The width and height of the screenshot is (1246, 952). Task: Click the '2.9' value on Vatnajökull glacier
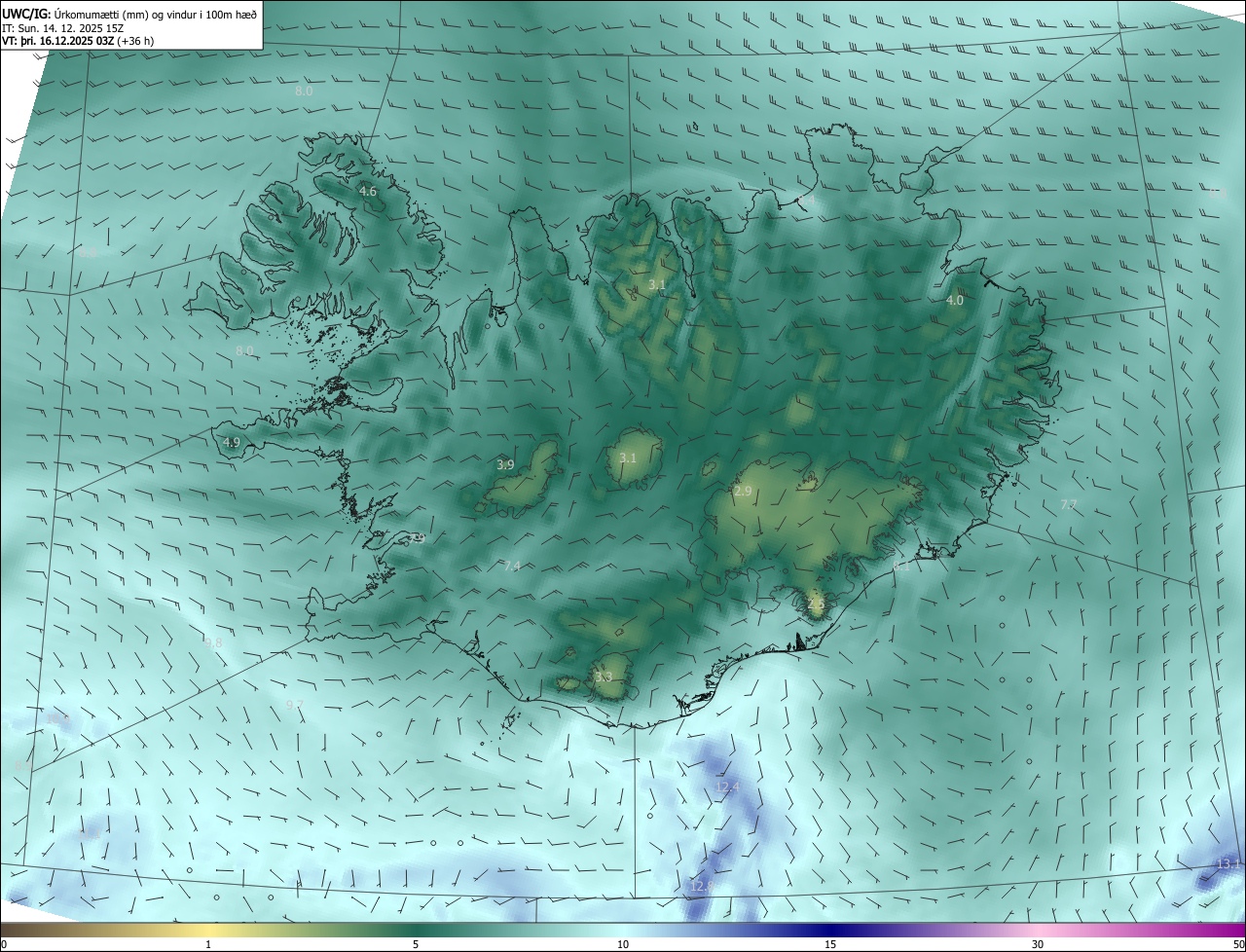pos(743,492)
